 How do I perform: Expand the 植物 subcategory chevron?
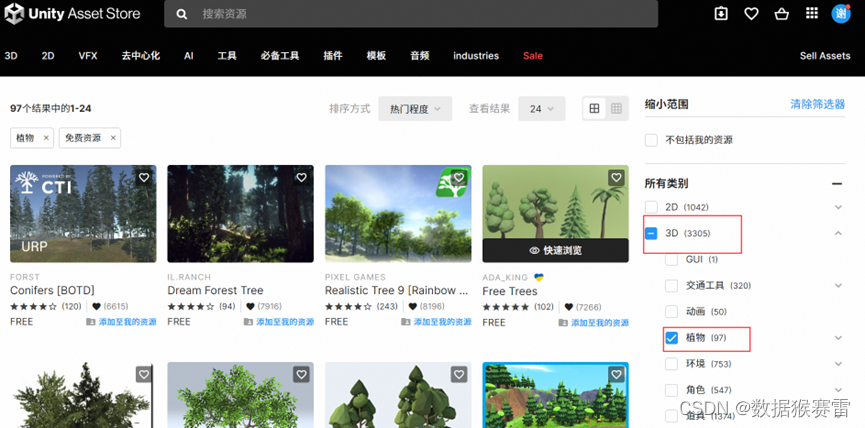pos(839,338)
